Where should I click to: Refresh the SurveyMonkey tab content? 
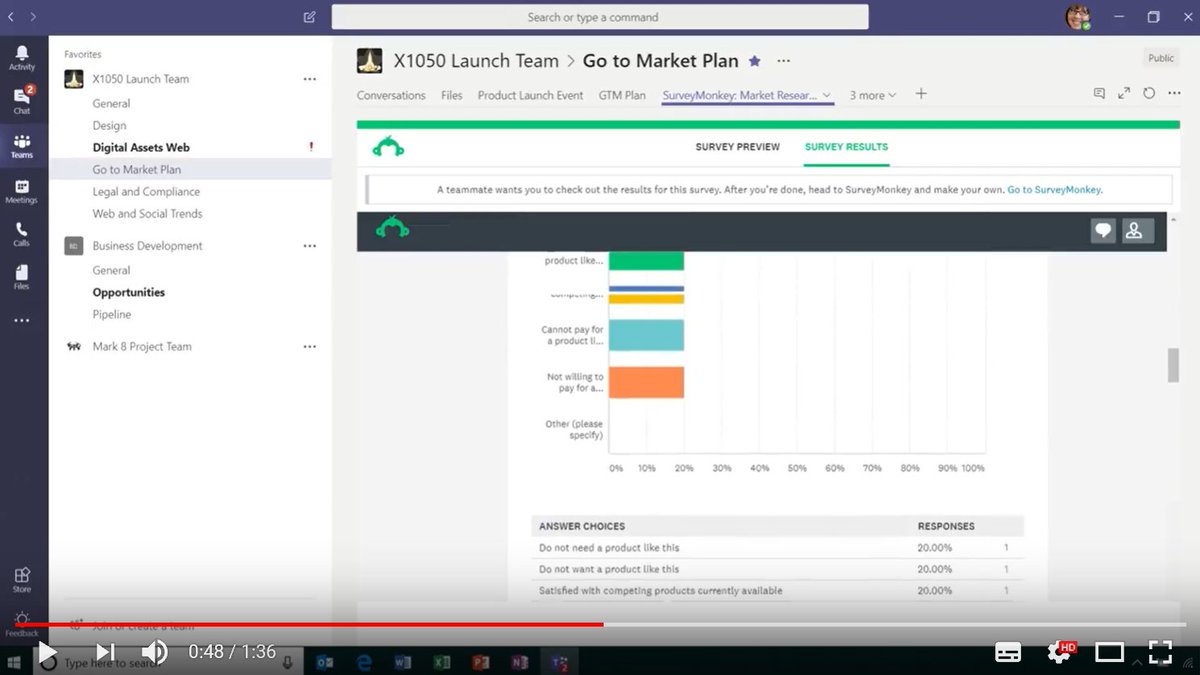click(1148, 92)
